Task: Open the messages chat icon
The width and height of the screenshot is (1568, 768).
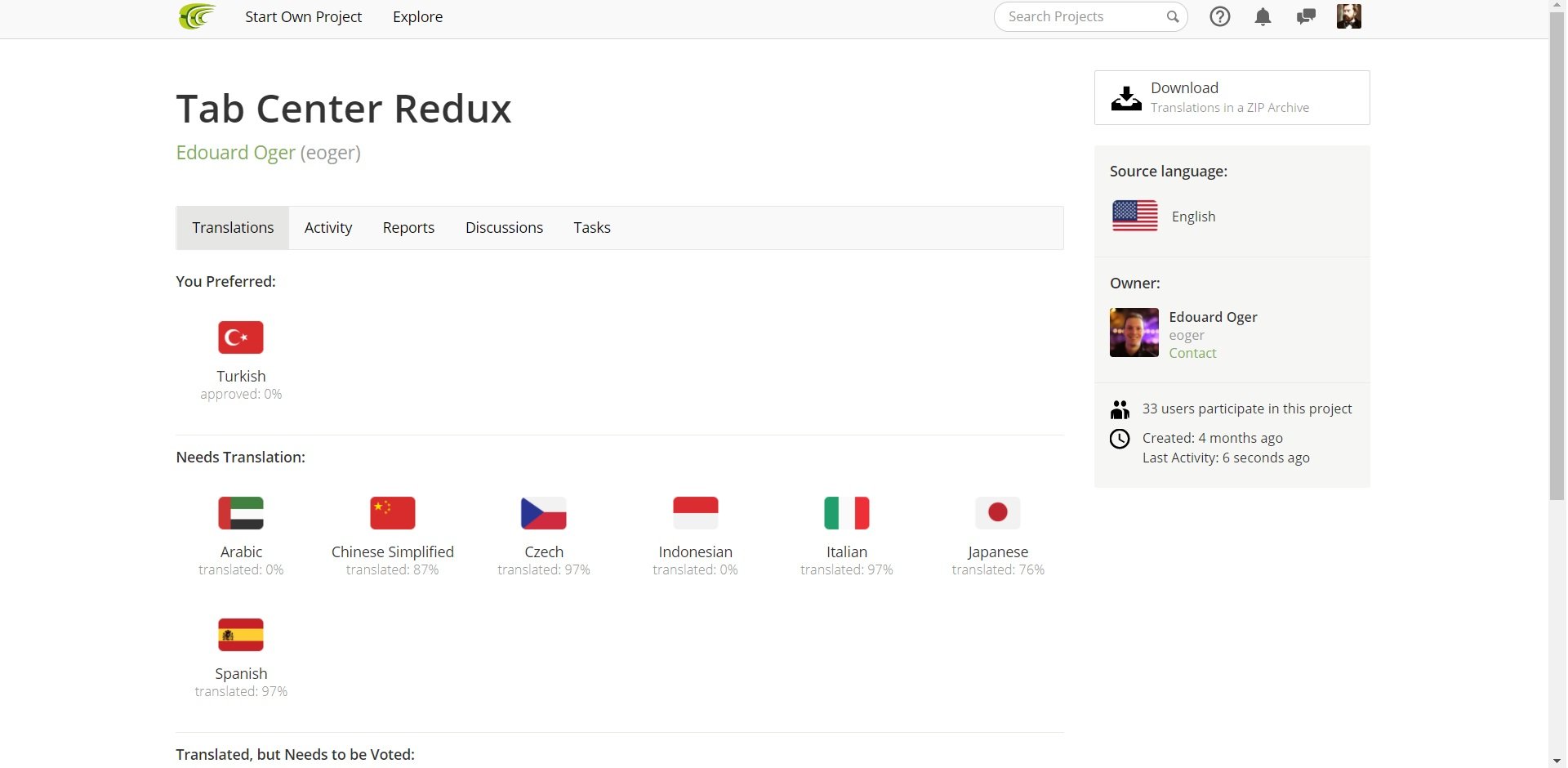Action: (1306, 16)
